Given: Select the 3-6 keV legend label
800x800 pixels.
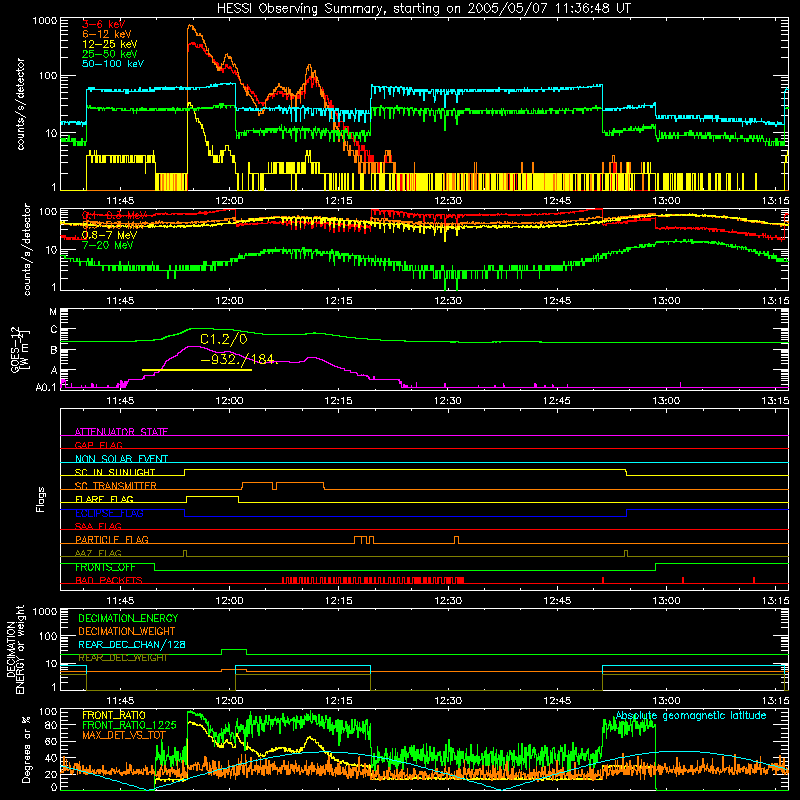Looking at the screenshot, I should click(x=103, y=24).
